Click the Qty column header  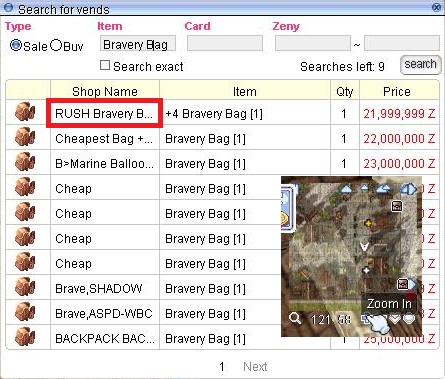(x=345, y=91)
